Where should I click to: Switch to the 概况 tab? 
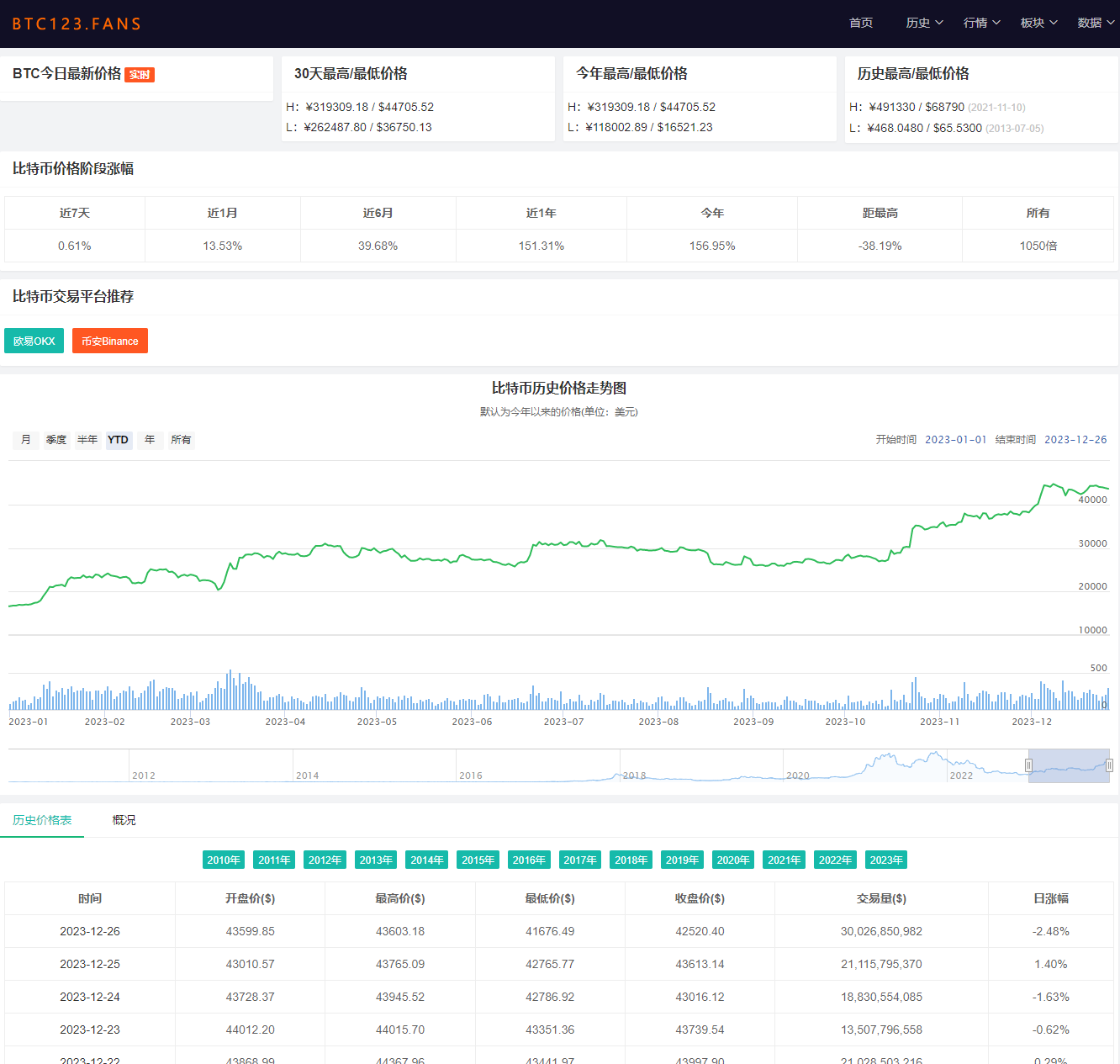(124, 820)
